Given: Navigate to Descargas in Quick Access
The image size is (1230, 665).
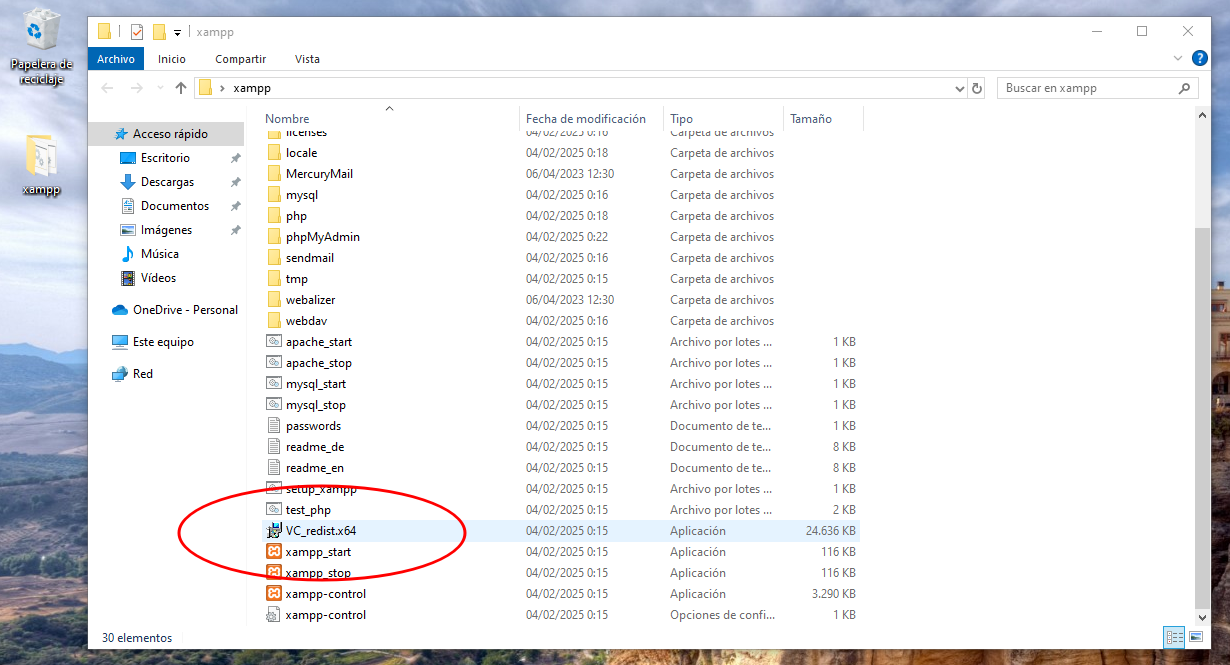Looking at the screenshot, I should (167, 182).
